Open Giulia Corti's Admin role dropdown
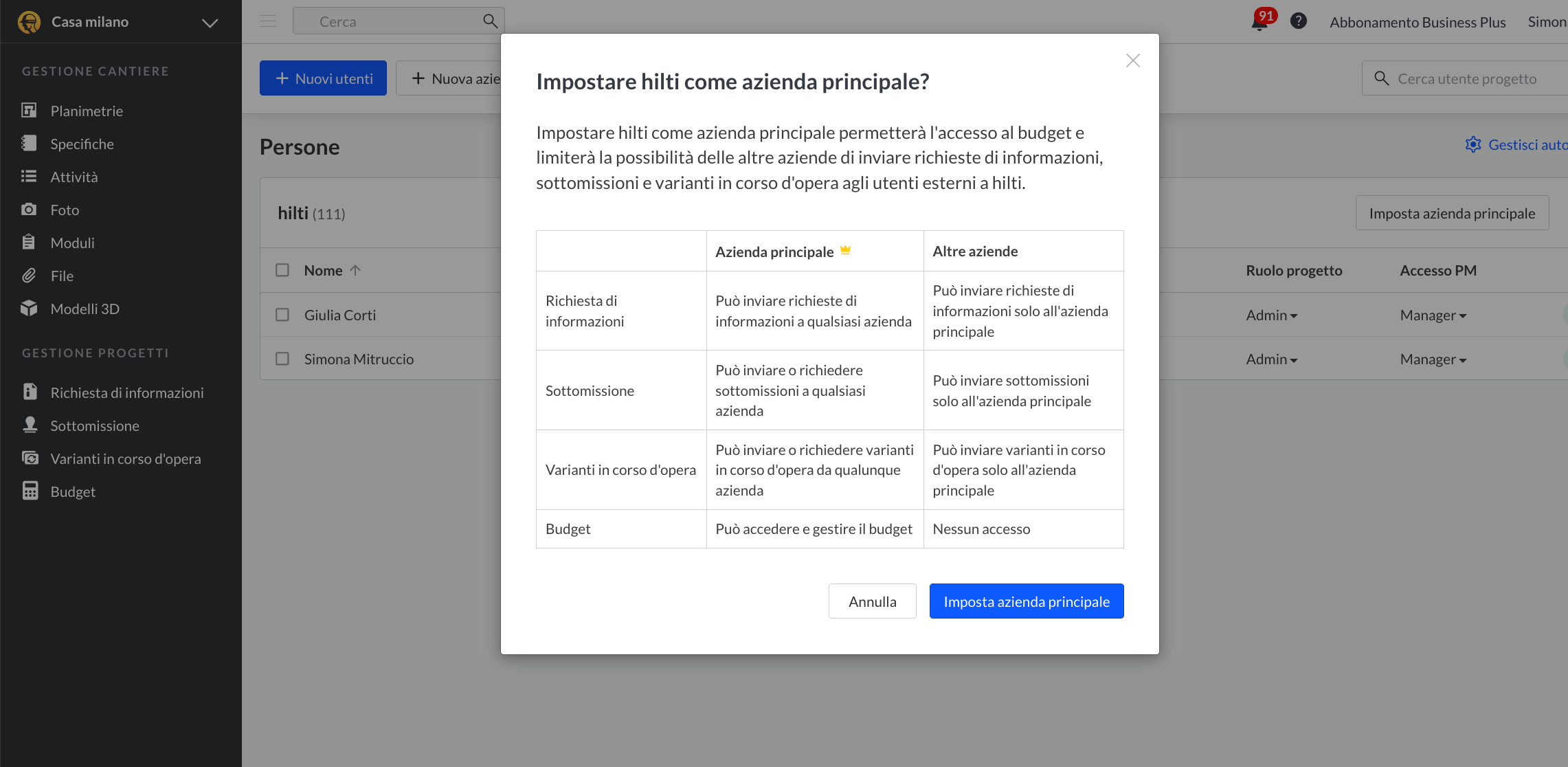The width and height of the screenshot is (1568, 767). (x=1271, y=315)
